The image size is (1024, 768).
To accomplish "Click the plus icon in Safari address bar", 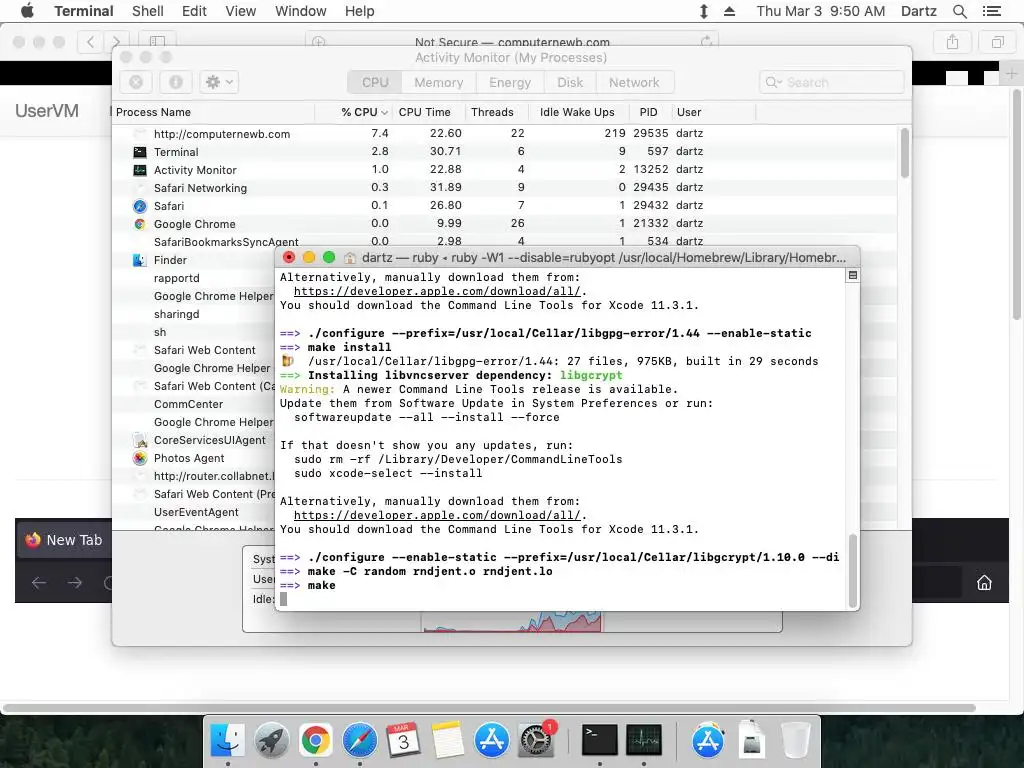I will click(319, 42).
